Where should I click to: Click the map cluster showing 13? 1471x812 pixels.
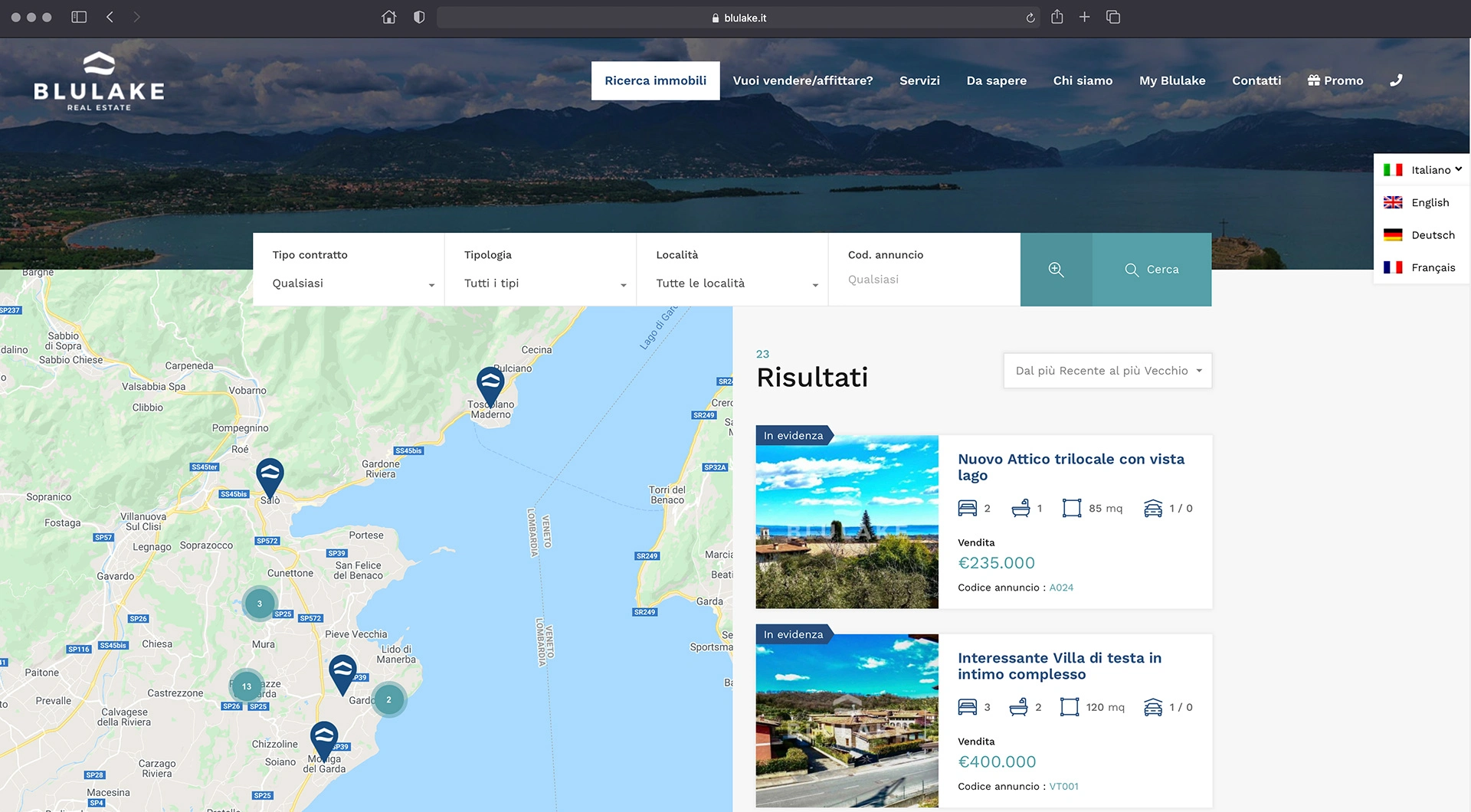(247, 686)
